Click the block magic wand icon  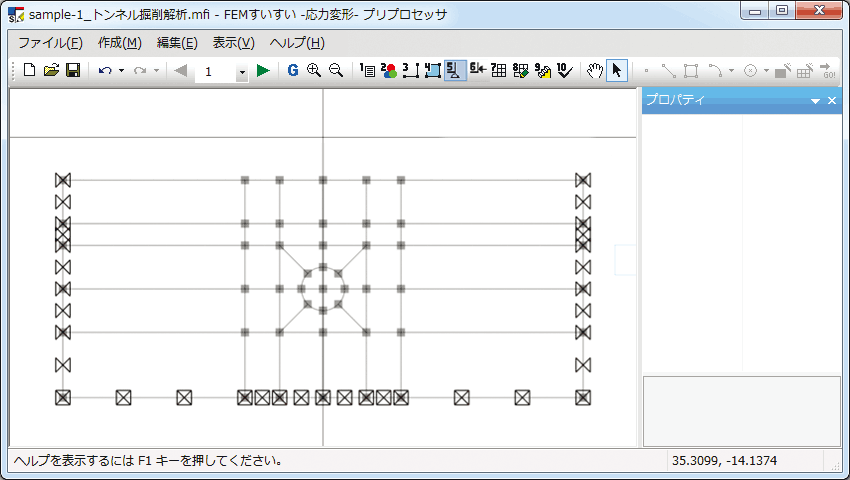point(783,71)
